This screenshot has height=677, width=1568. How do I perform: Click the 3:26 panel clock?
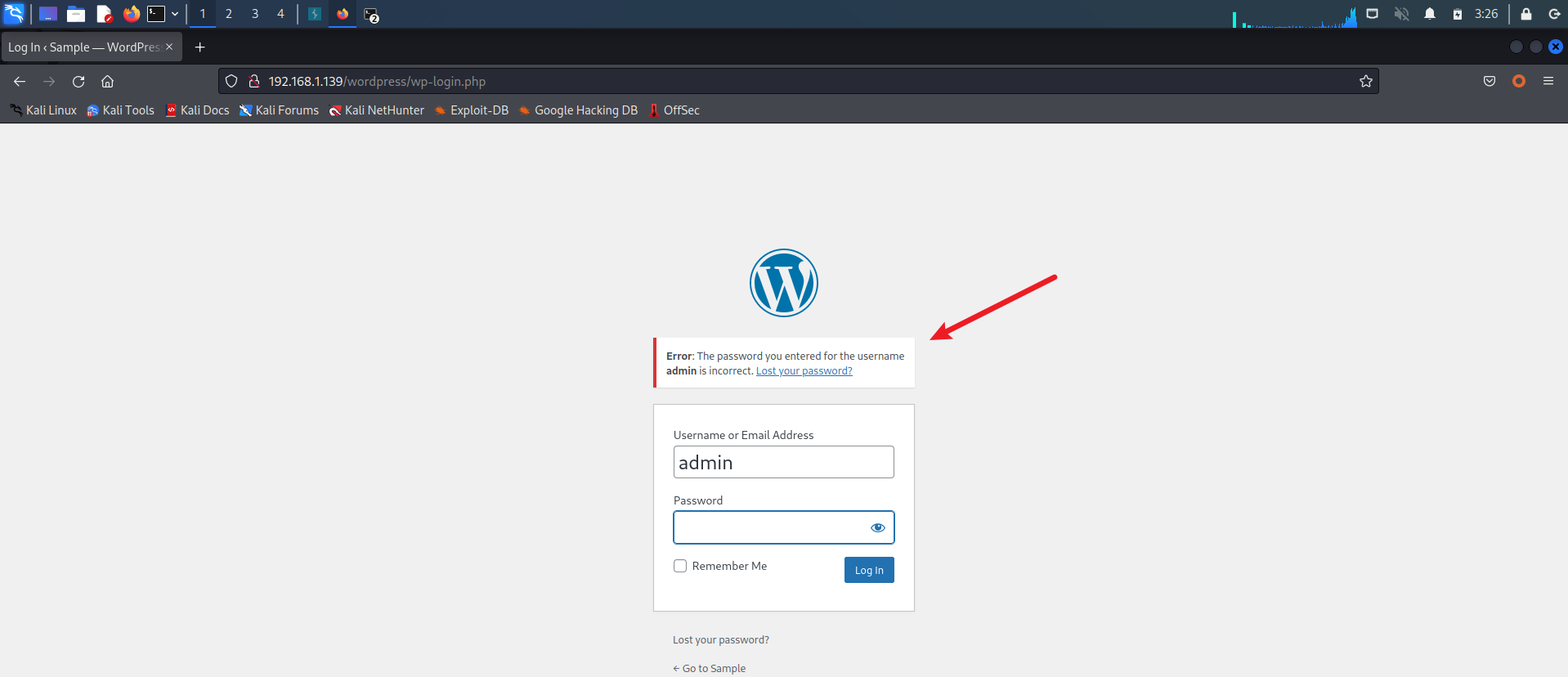(x=1486, y=14)
